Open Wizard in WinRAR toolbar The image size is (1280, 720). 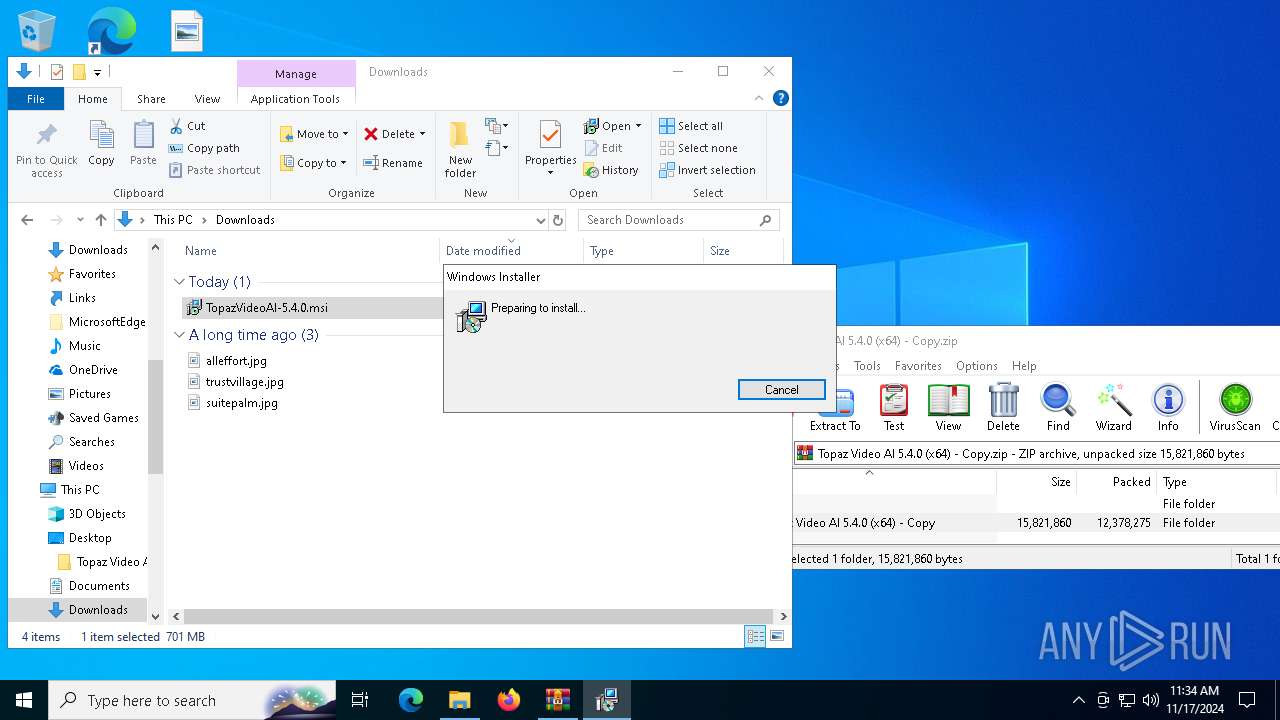pyautogui.click(x=1113, y=407)
